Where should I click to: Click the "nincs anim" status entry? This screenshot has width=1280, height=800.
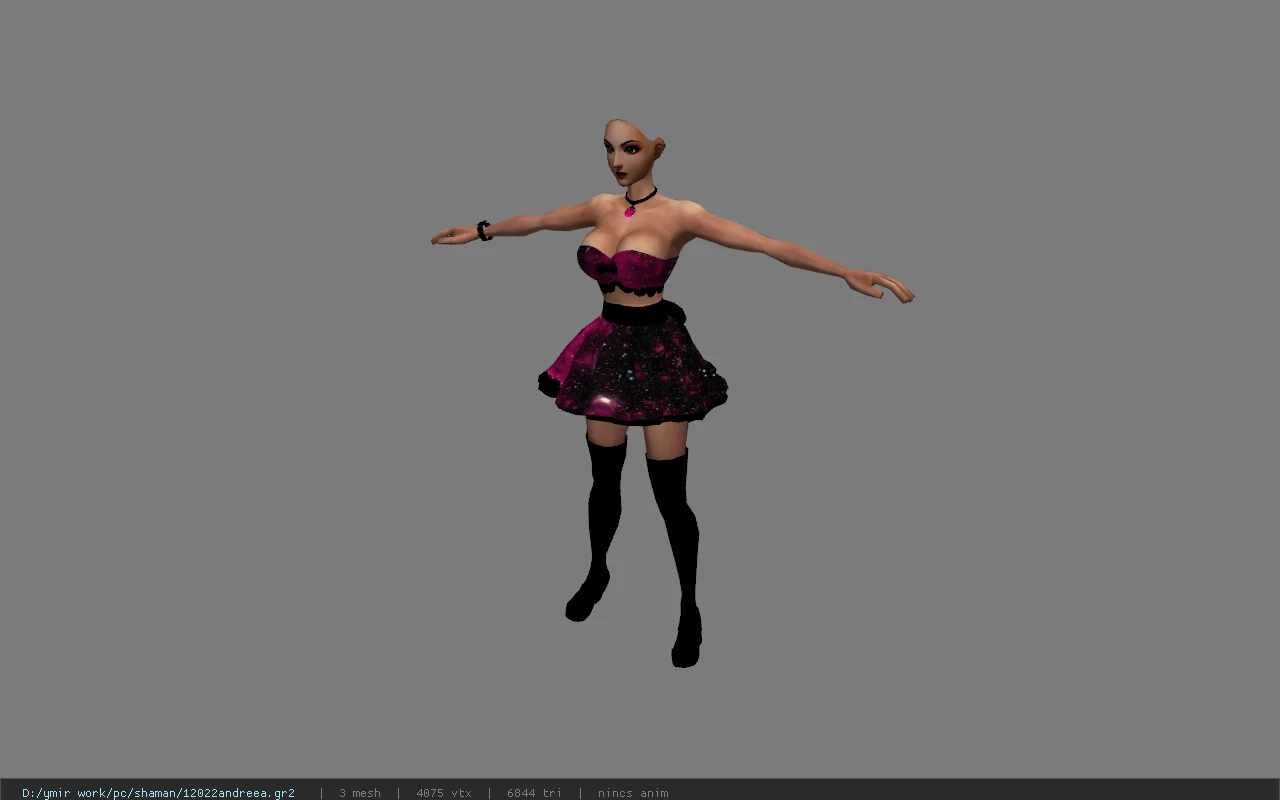point(633,793)
